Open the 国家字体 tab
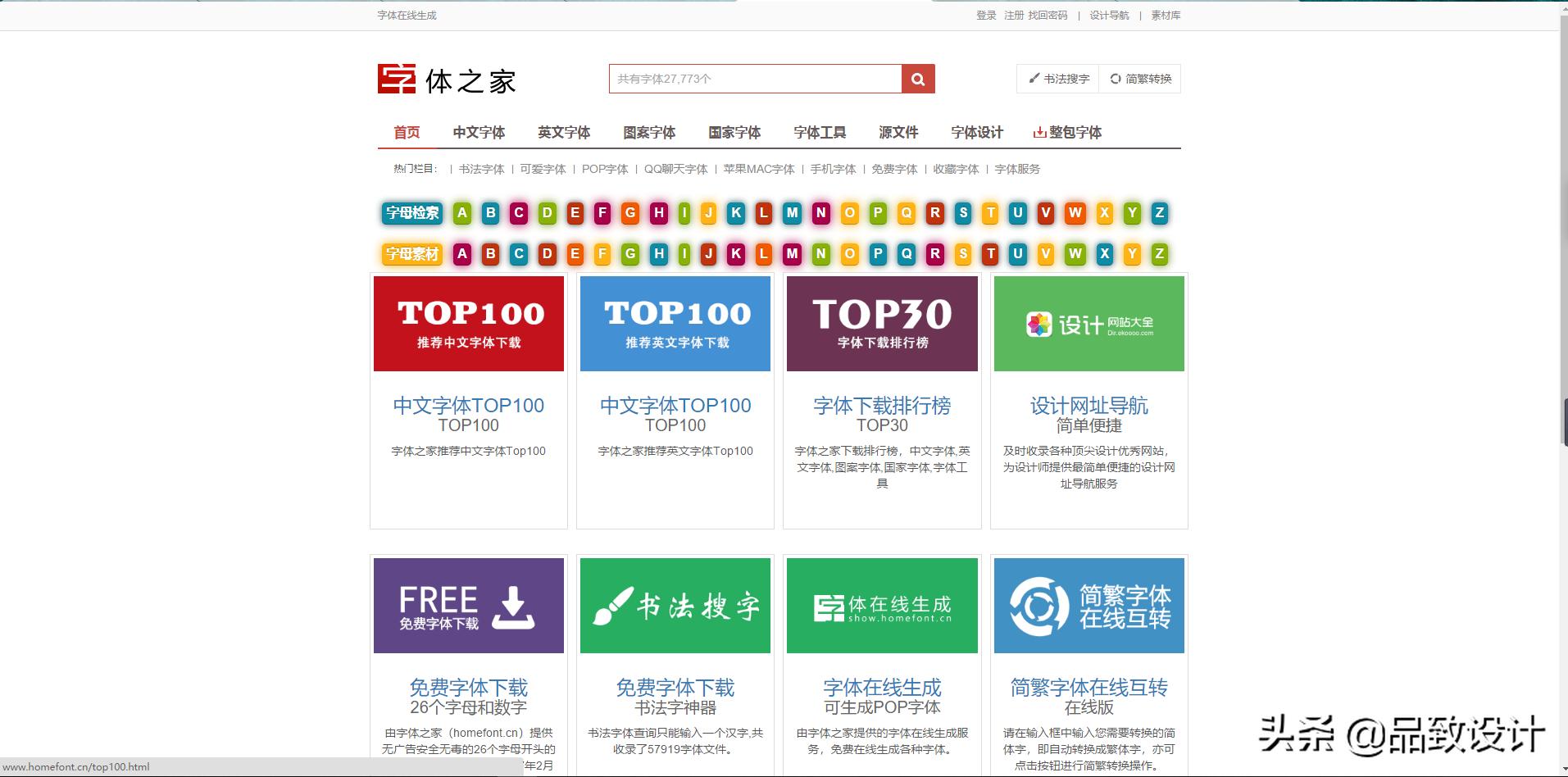1568x777 pixels. (734, 132)
